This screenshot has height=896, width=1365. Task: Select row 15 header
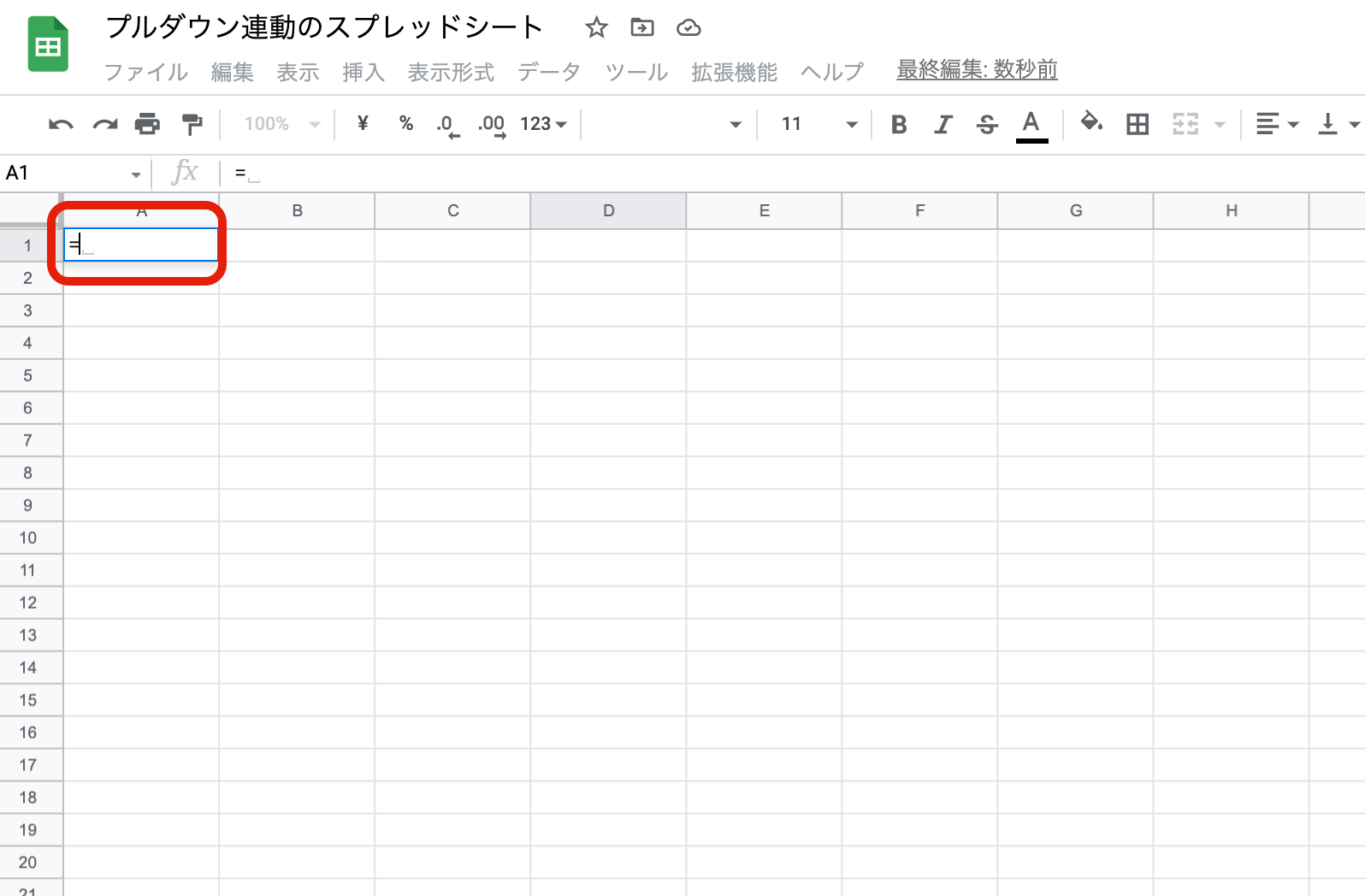click(31, 700)
